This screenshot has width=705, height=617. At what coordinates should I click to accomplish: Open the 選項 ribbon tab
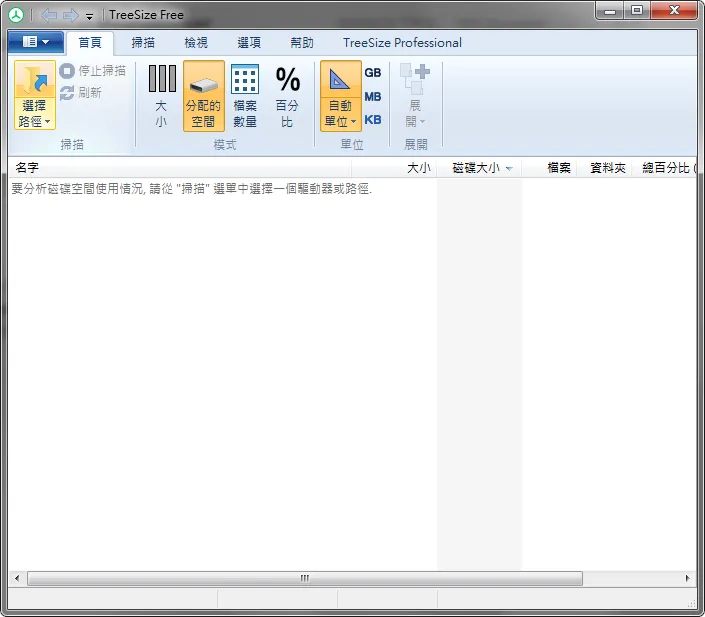tap(249, 43)
